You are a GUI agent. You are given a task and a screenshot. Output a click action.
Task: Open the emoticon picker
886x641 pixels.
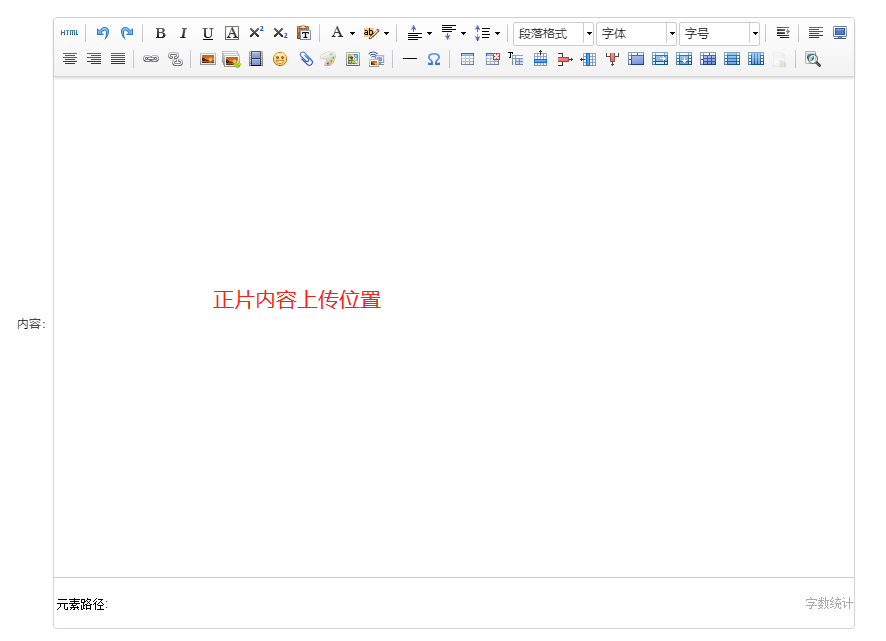point(280,59)
